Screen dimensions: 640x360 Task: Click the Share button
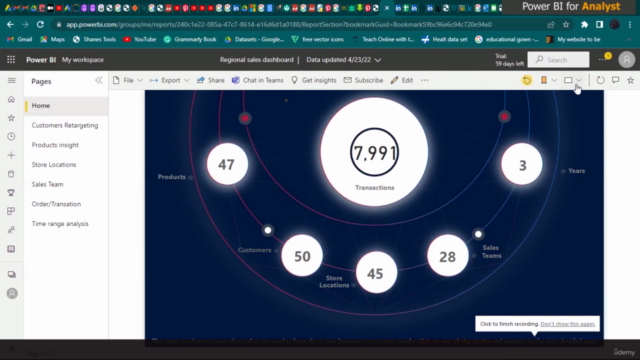coord(211,80)
